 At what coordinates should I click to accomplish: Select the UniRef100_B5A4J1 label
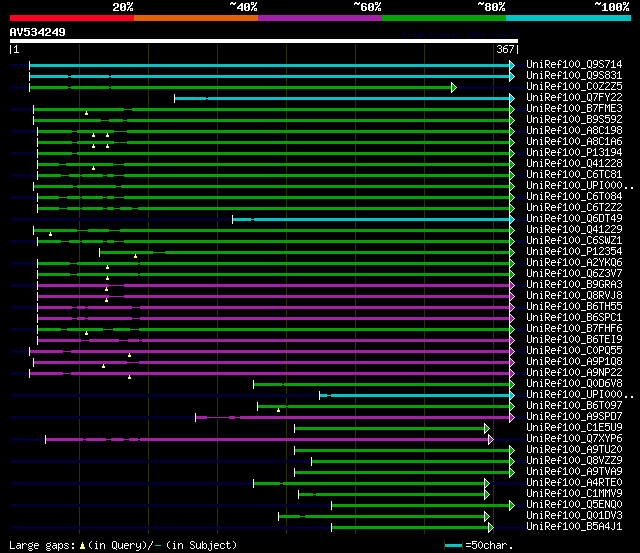574,527
